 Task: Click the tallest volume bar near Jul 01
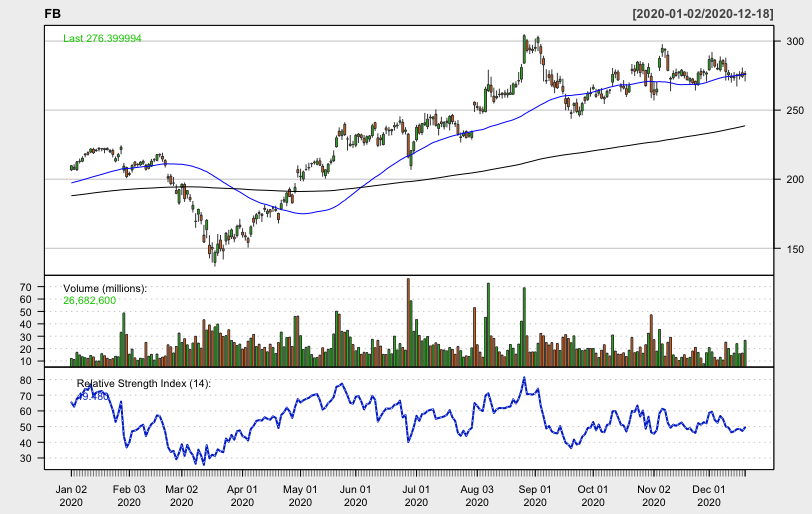click(x=408, y=322)
